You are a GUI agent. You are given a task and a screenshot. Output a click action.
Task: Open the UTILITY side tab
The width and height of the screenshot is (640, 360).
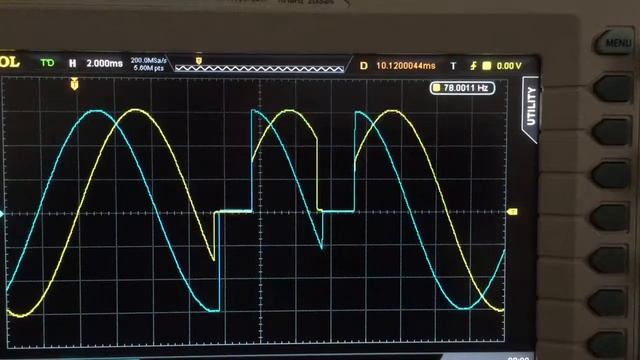[531, 108]
